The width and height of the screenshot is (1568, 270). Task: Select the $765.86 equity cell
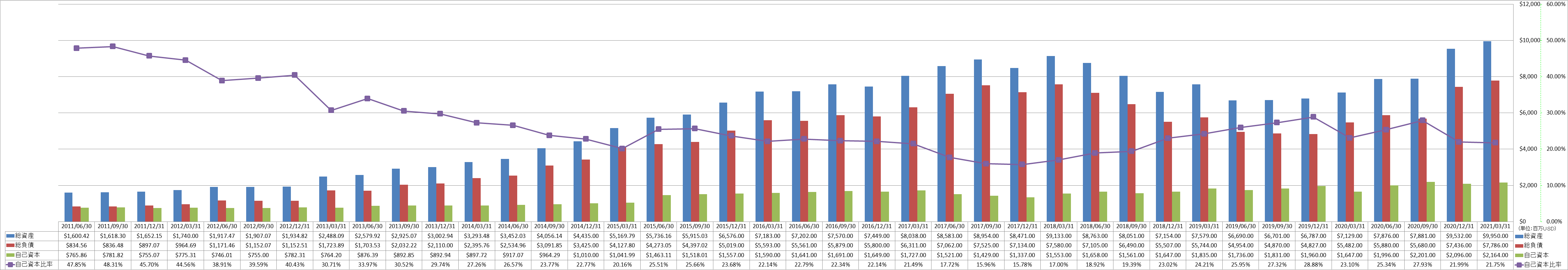(x=77, y=255)
